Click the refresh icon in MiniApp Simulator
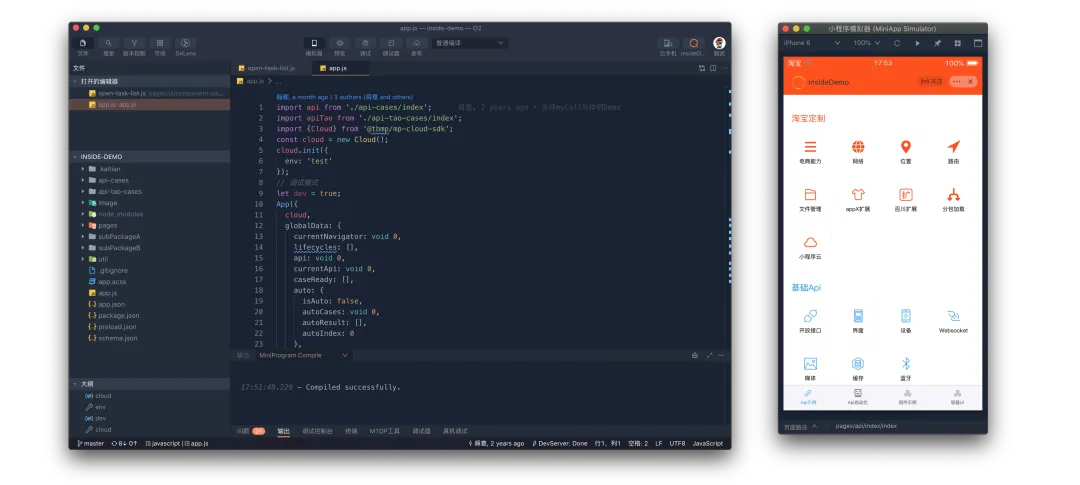Screen dimensions: 1080x485 coord(898,43)
